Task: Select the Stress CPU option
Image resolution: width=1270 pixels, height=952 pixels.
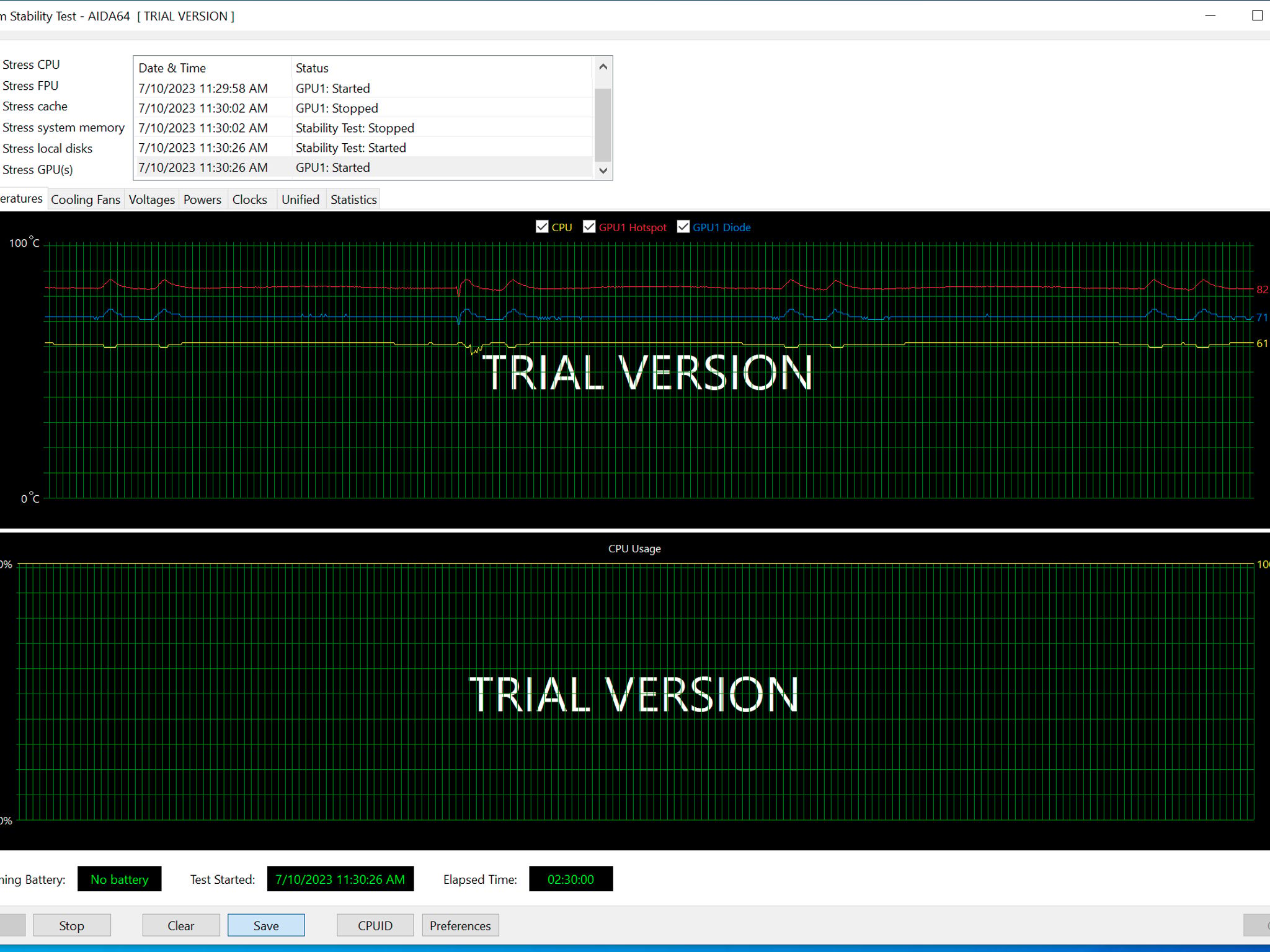Action: pos(31,64)
